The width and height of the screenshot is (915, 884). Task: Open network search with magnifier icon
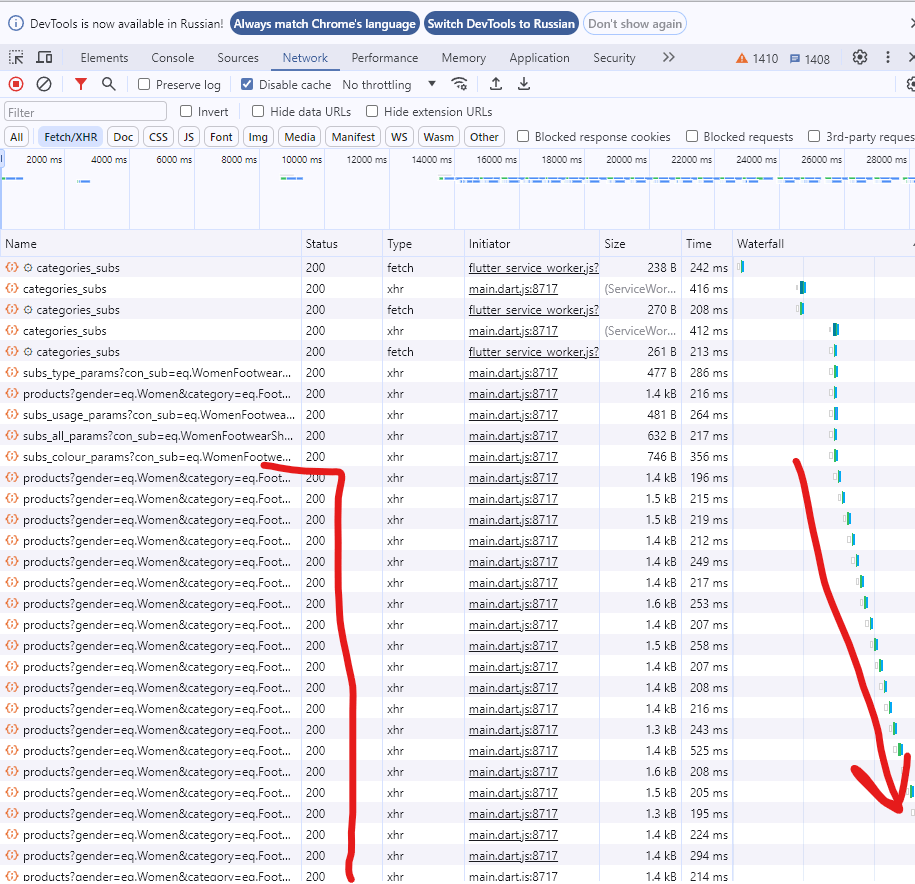click(x=108, y=85)
